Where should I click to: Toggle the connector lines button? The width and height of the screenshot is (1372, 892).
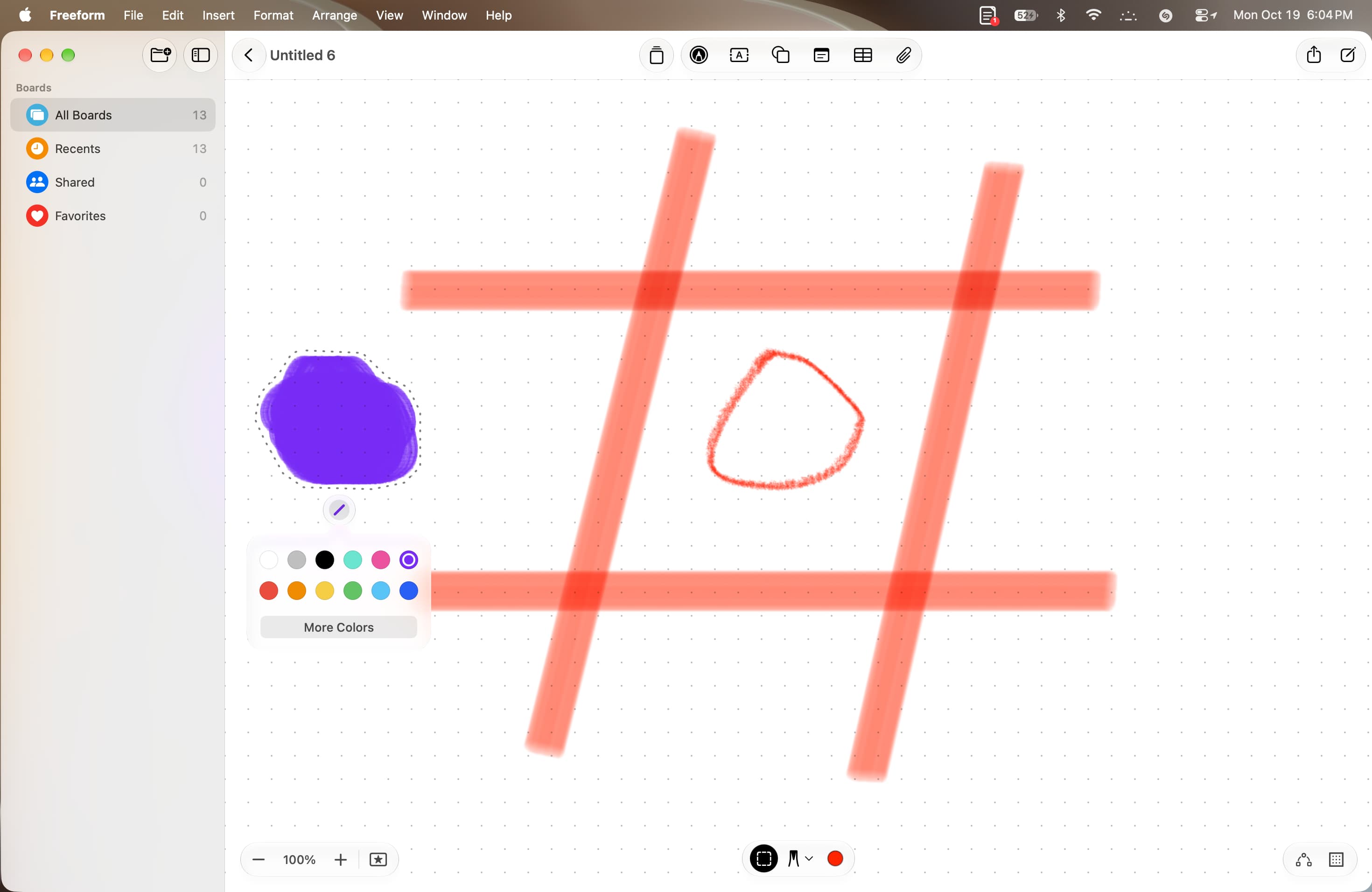pos(1304,860)
